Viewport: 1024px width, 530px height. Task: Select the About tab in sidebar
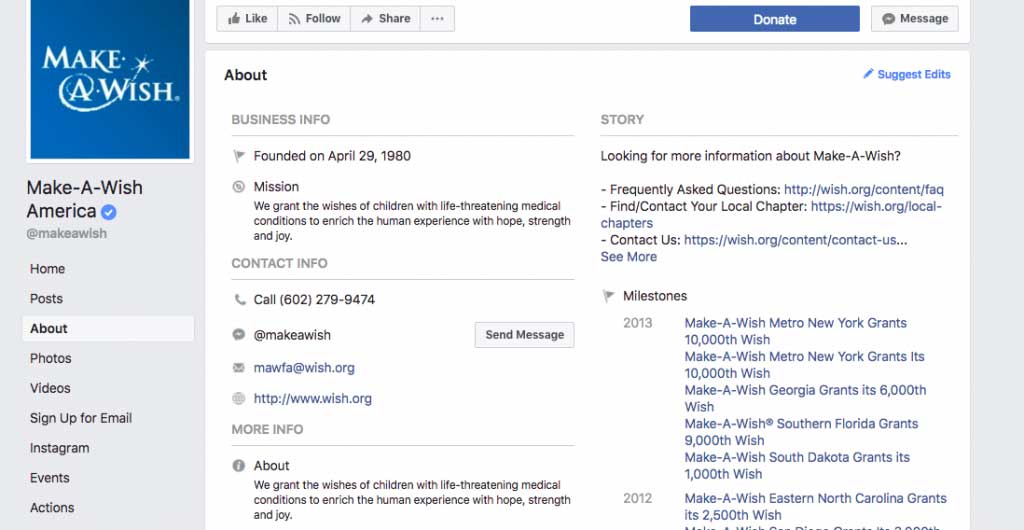point(108,328)
